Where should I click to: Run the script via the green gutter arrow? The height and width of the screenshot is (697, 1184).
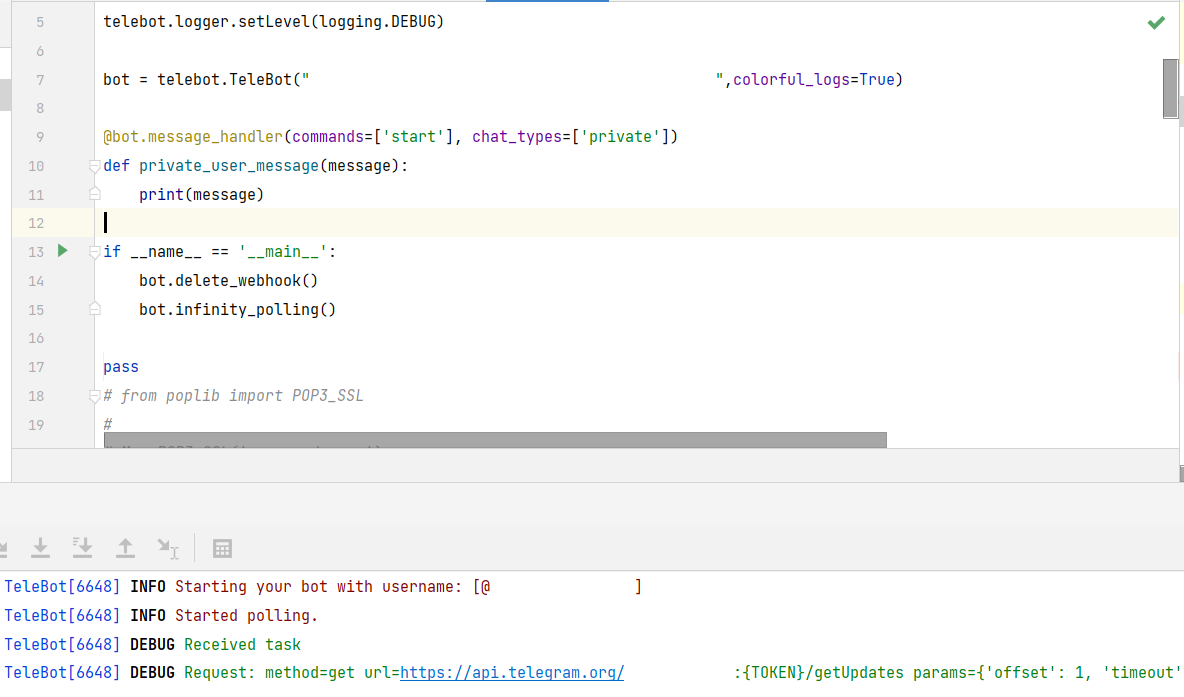(62, 252)
